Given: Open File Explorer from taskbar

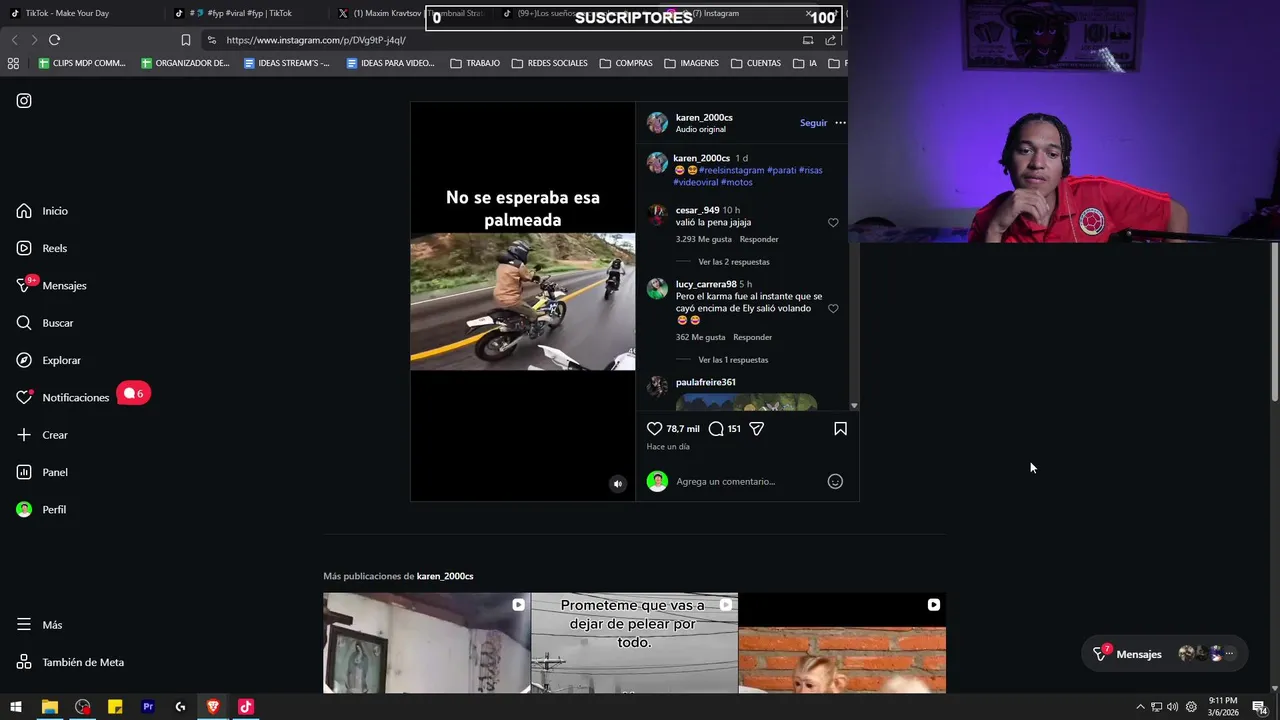Looking at the screenshot, I should click(49, 707).
